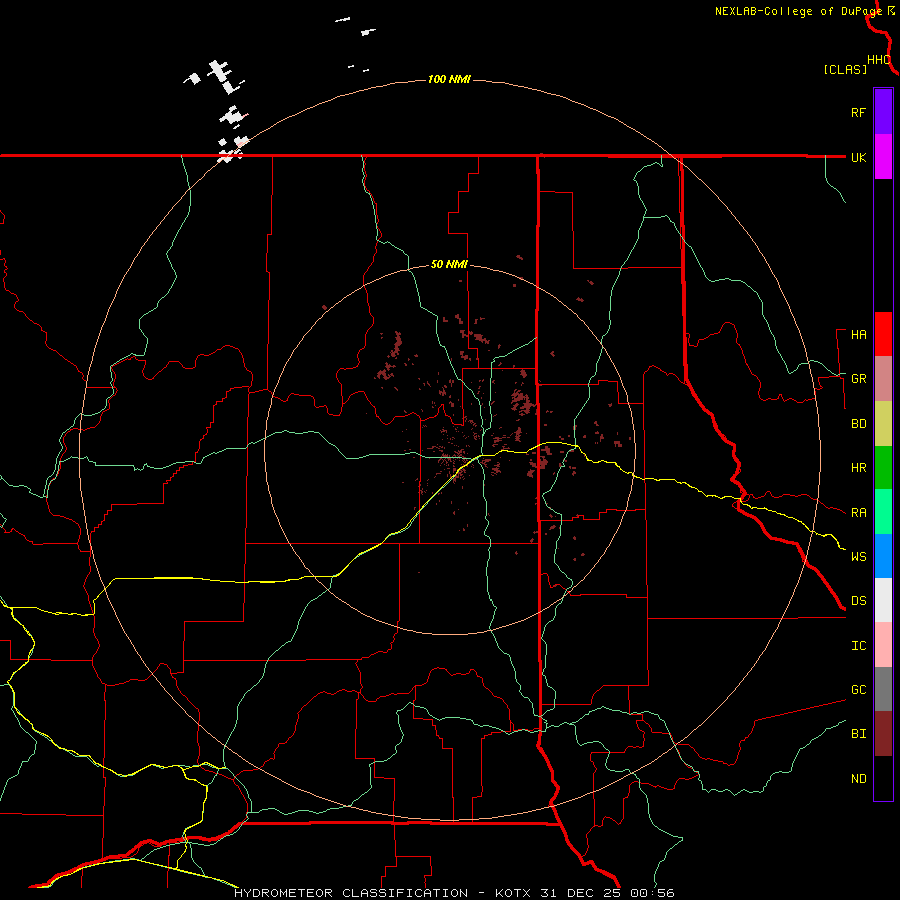The width and height of the screenshot is (900, 900).
Task: Click the GC legend label
Action: point(858,690)
